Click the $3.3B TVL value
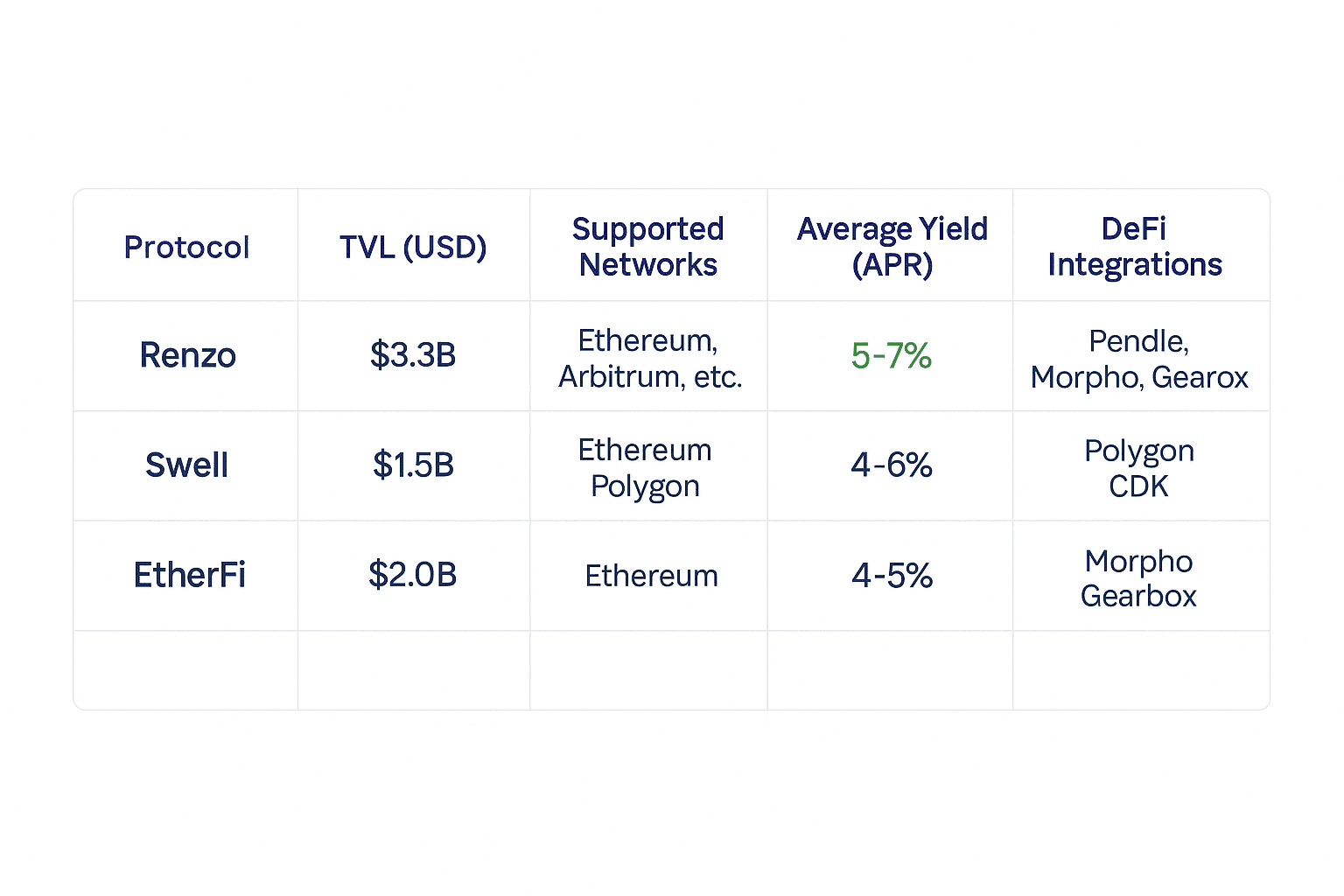This screenshot has width=1344, height=896. 413,356
